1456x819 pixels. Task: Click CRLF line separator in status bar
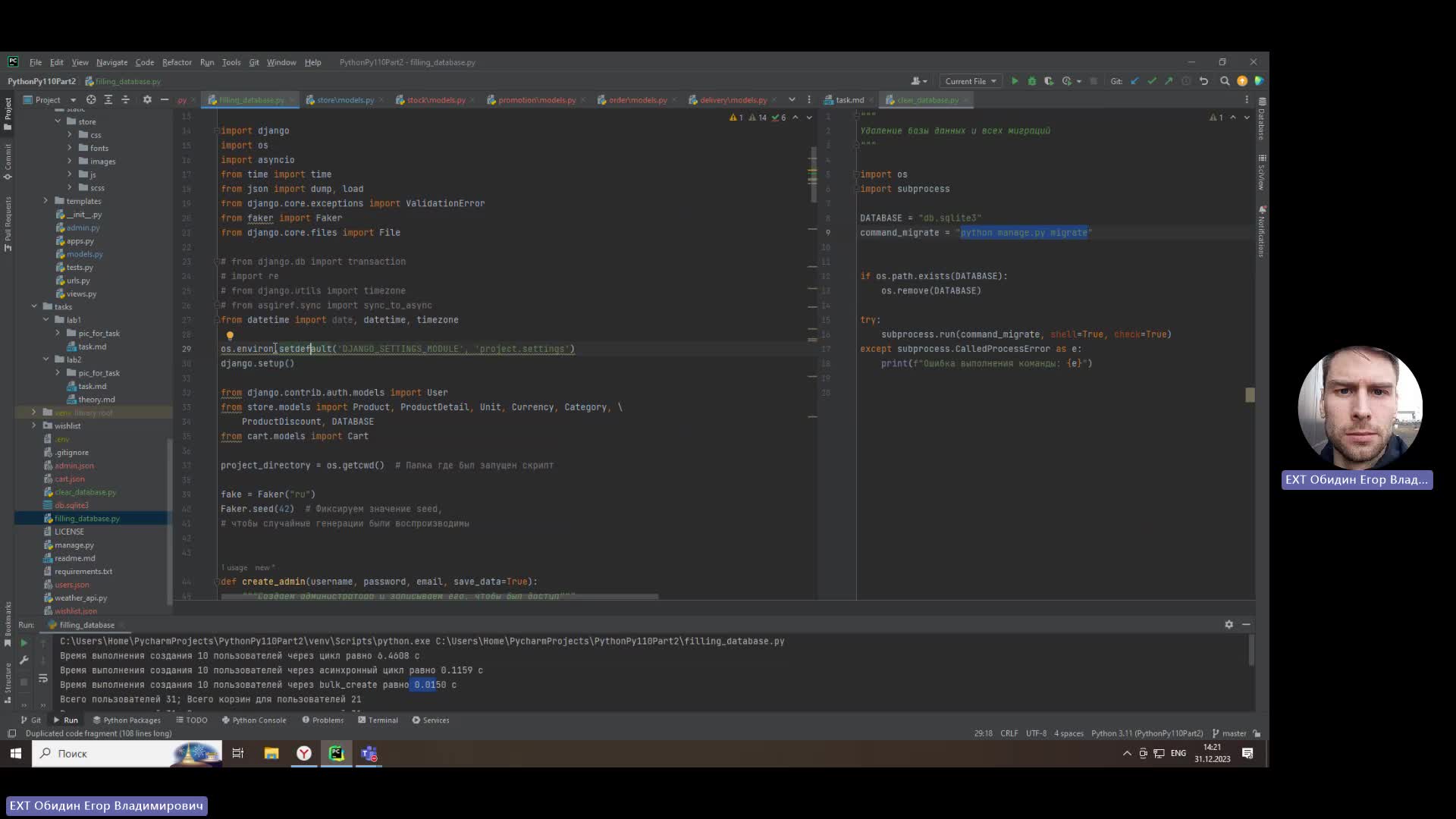pos(1009,733)
